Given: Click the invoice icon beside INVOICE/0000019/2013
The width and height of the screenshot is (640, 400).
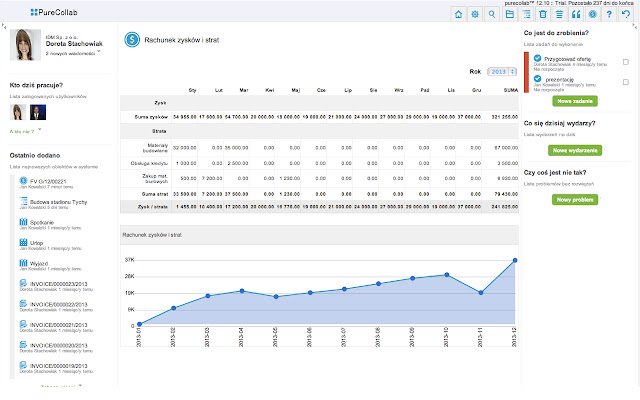Looking at the screenshot, I should coord(23,365).
